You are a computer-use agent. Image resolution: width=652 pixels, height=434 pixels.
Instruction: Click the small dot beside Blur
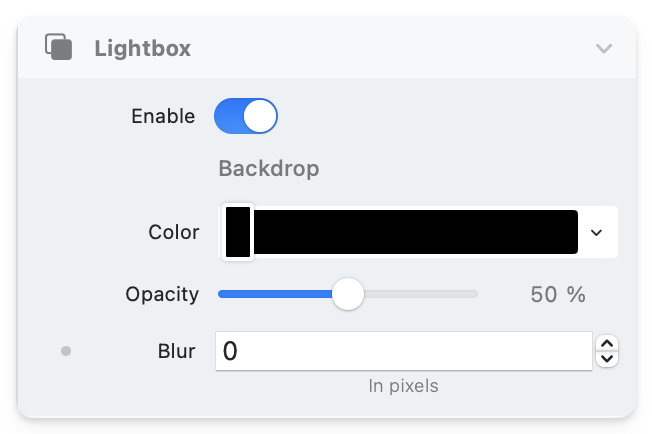click(x=66, y=351)
